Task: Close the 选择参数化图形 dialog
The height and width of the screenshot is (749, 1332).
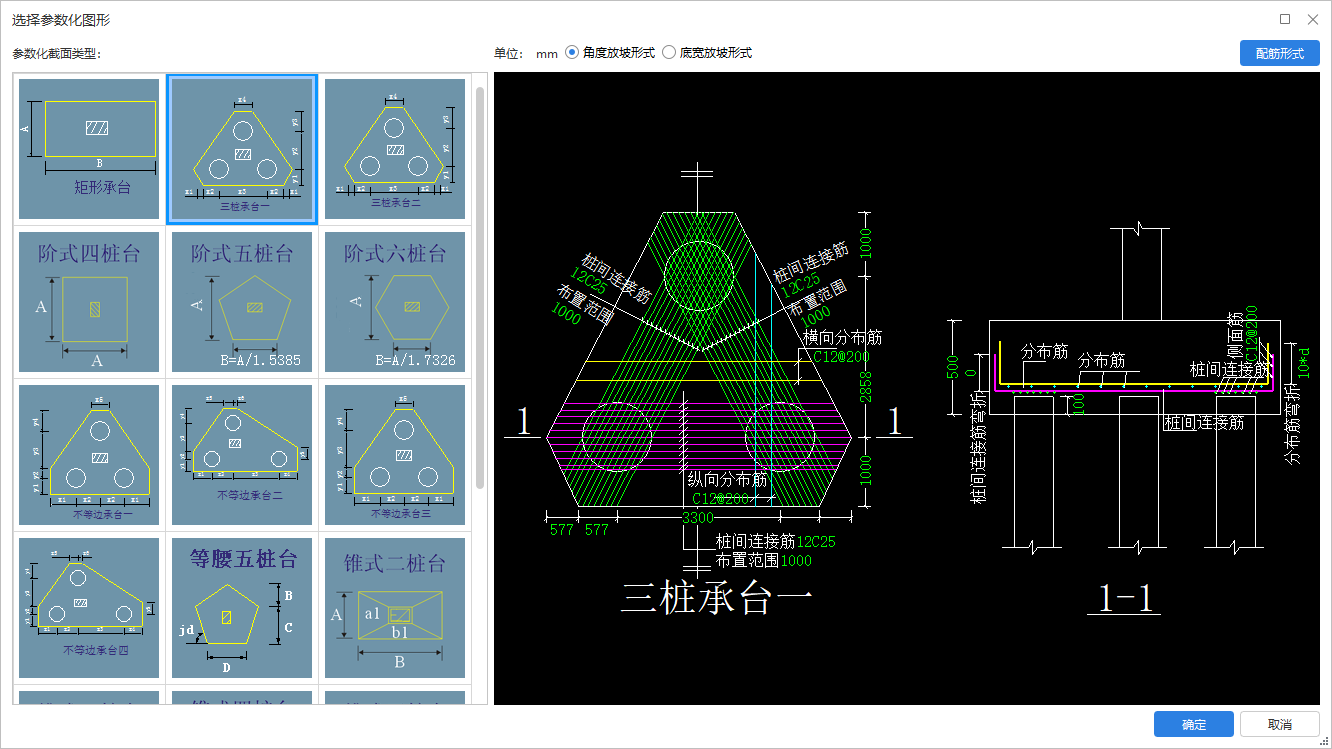Action: [1313, 19]
